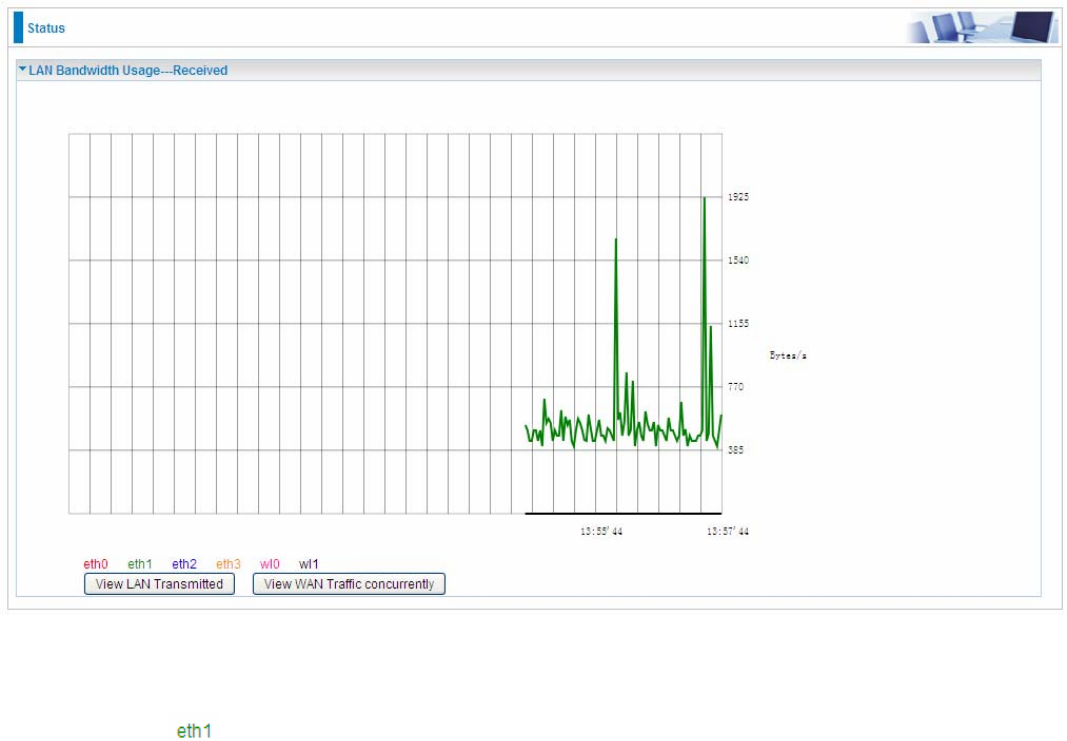Screen dimensions: 1067x741
Task: Click the 770 axis value label
Action: coord(736,386)
